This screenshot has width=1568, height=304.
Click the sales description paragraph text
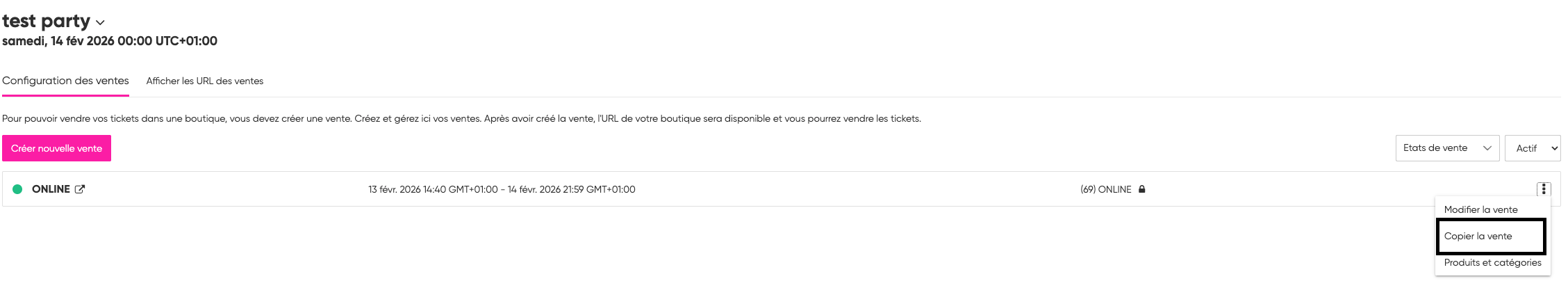(x=461, y=119)
